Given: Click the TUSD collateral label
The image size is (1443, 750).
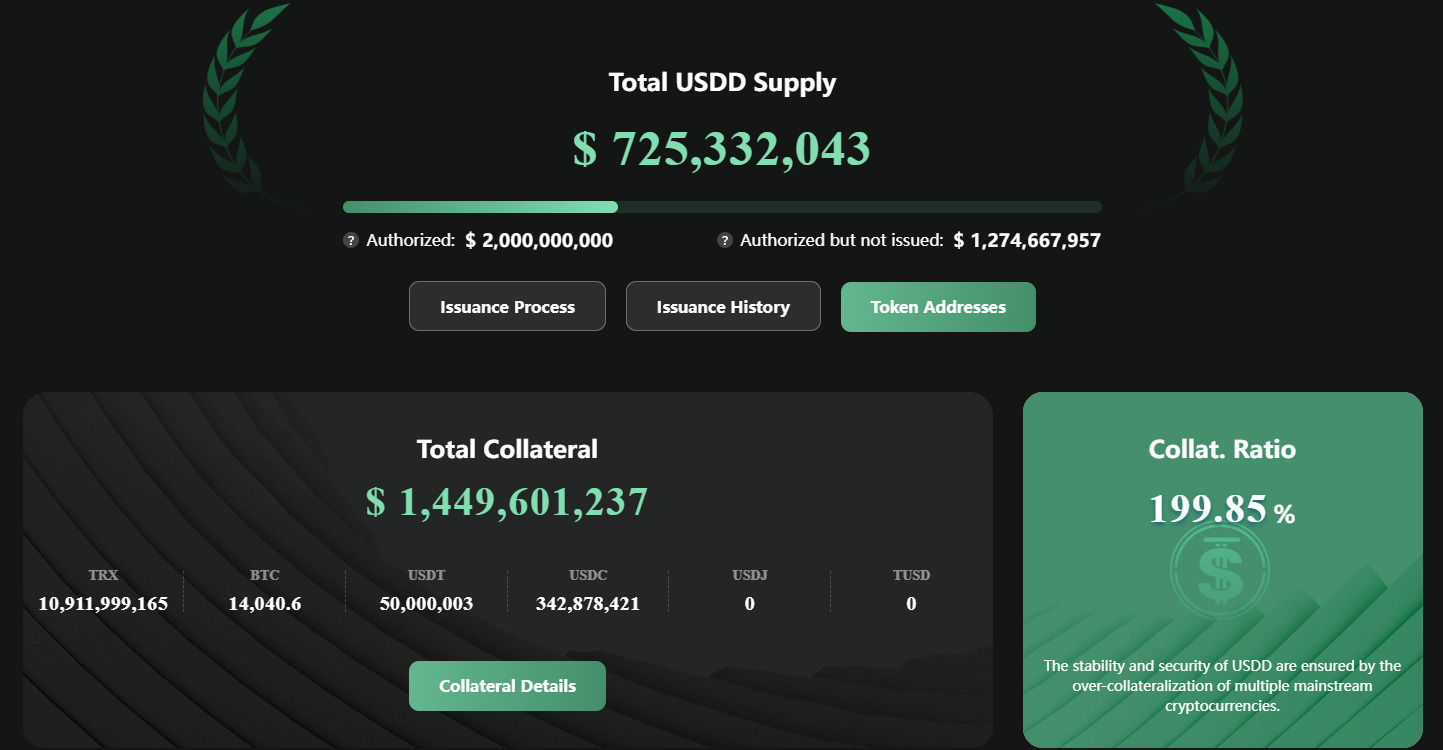Looking at the screenshot, I should click(x=911, y=575).
